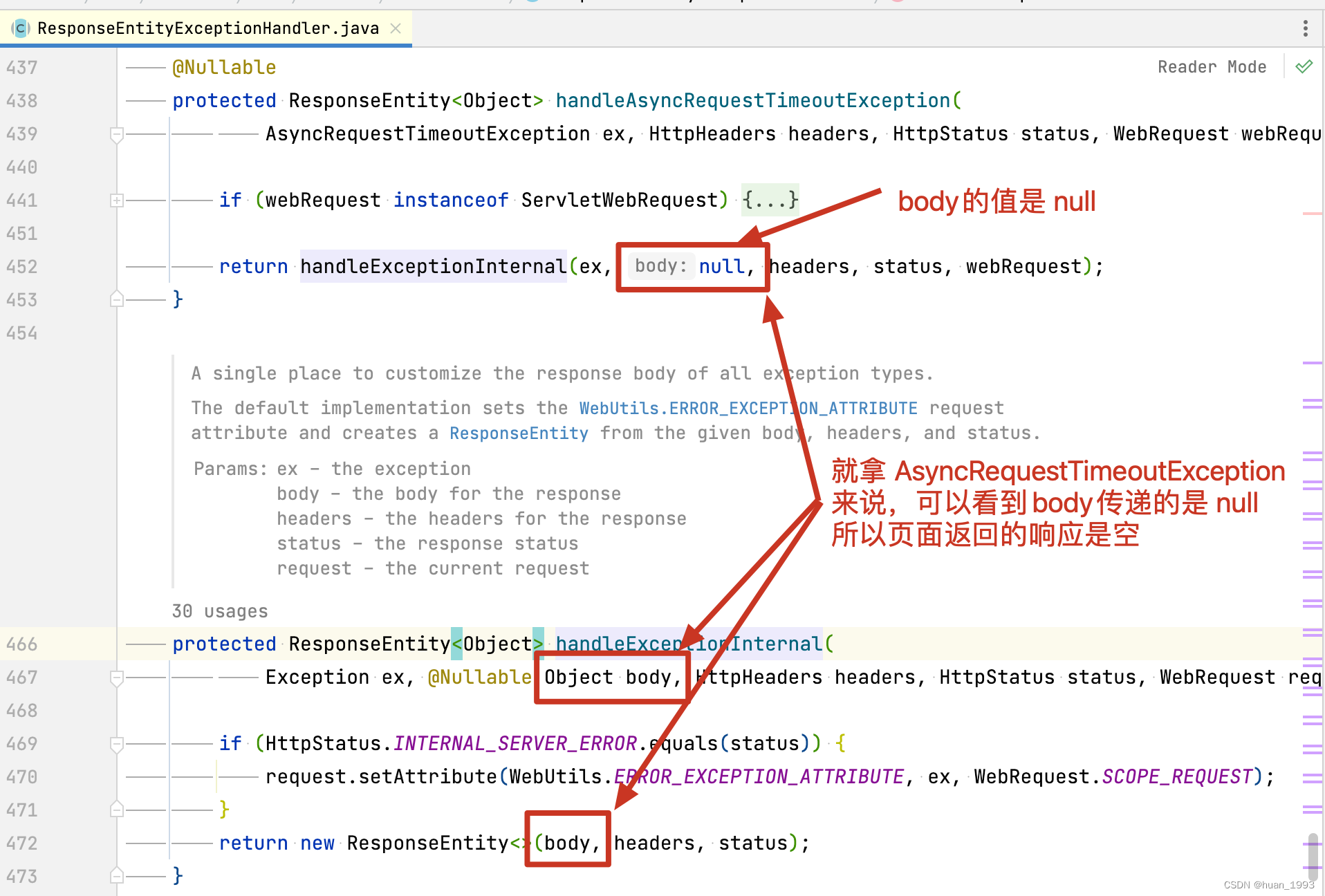Follow the ResponseEntity link in the doc comment
The width and height of the screenshot is (1325, 896).
(x=519, y=433)
